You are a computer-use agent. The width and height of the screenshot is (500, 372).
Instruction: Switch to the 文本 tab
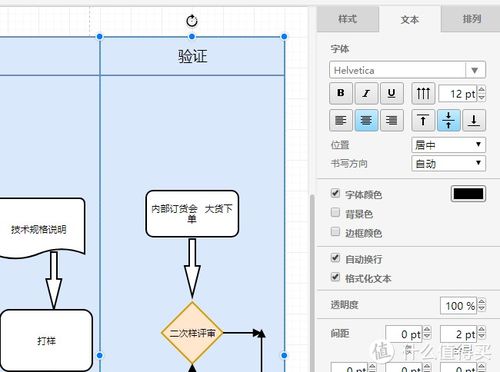410,20
